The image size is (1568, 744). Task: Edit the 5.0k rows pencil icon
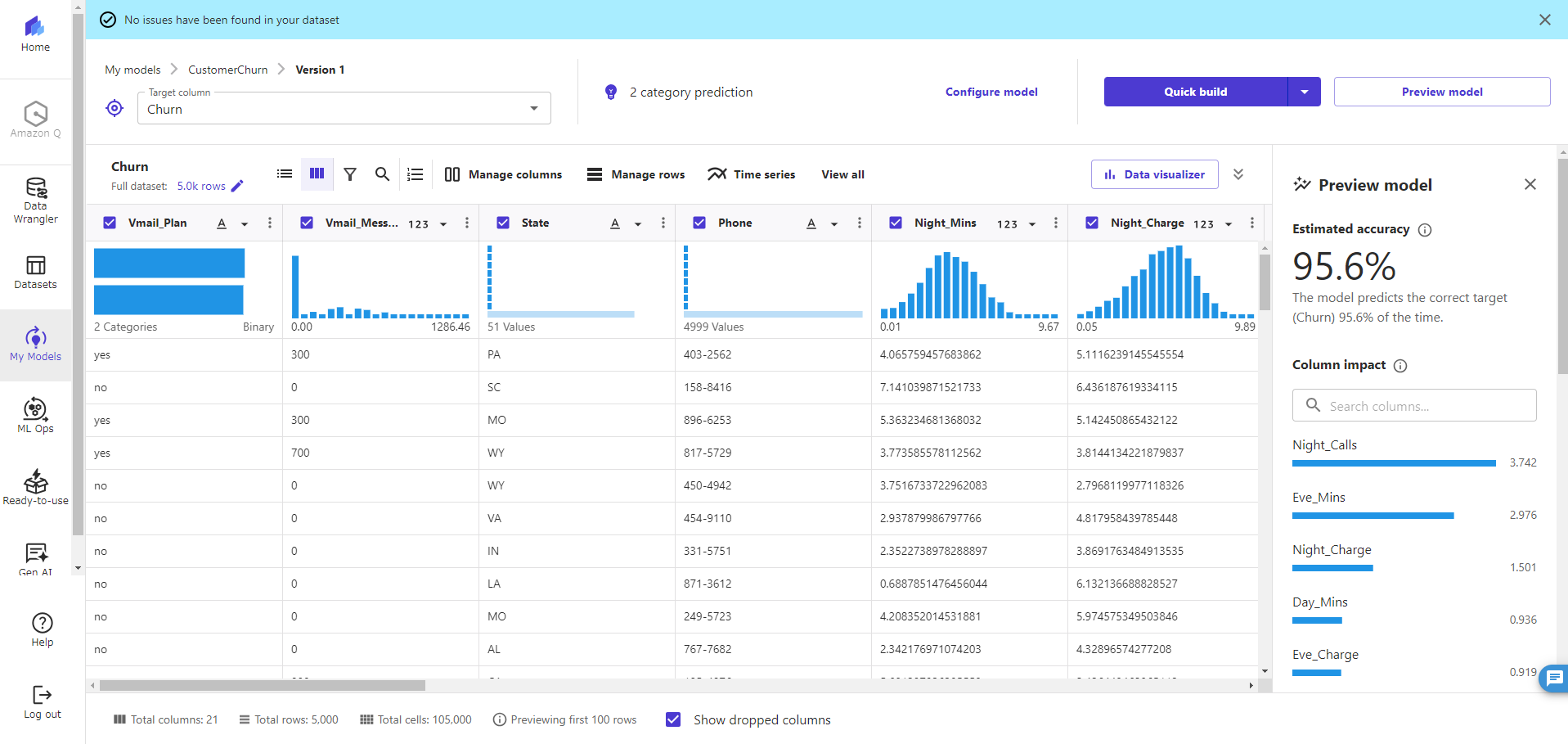point(237,186)
